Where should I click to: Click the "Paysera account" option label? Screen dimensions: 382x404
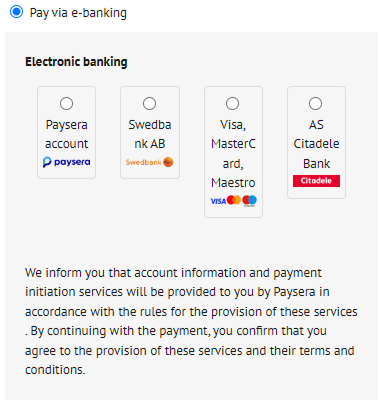click(x=67, y=134)
